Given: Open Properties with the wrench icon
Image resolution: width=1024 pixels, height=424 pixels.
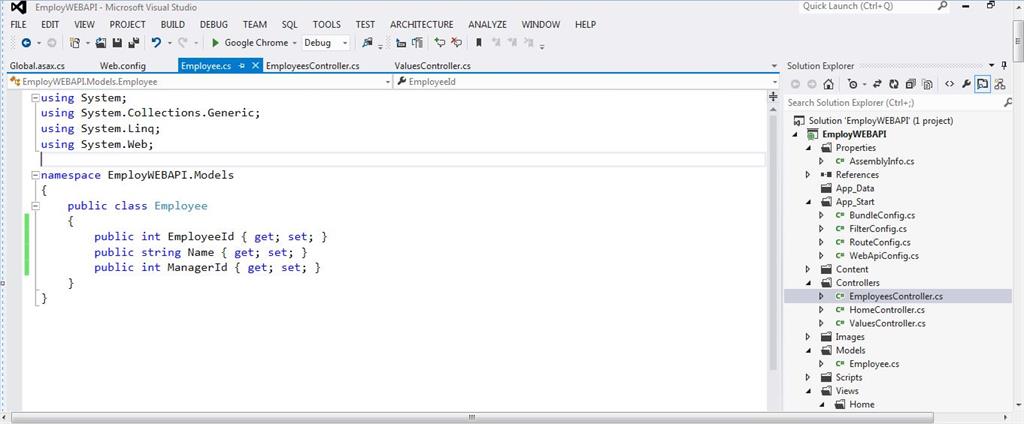Looking at the screenshot, I should click(967, 84).
